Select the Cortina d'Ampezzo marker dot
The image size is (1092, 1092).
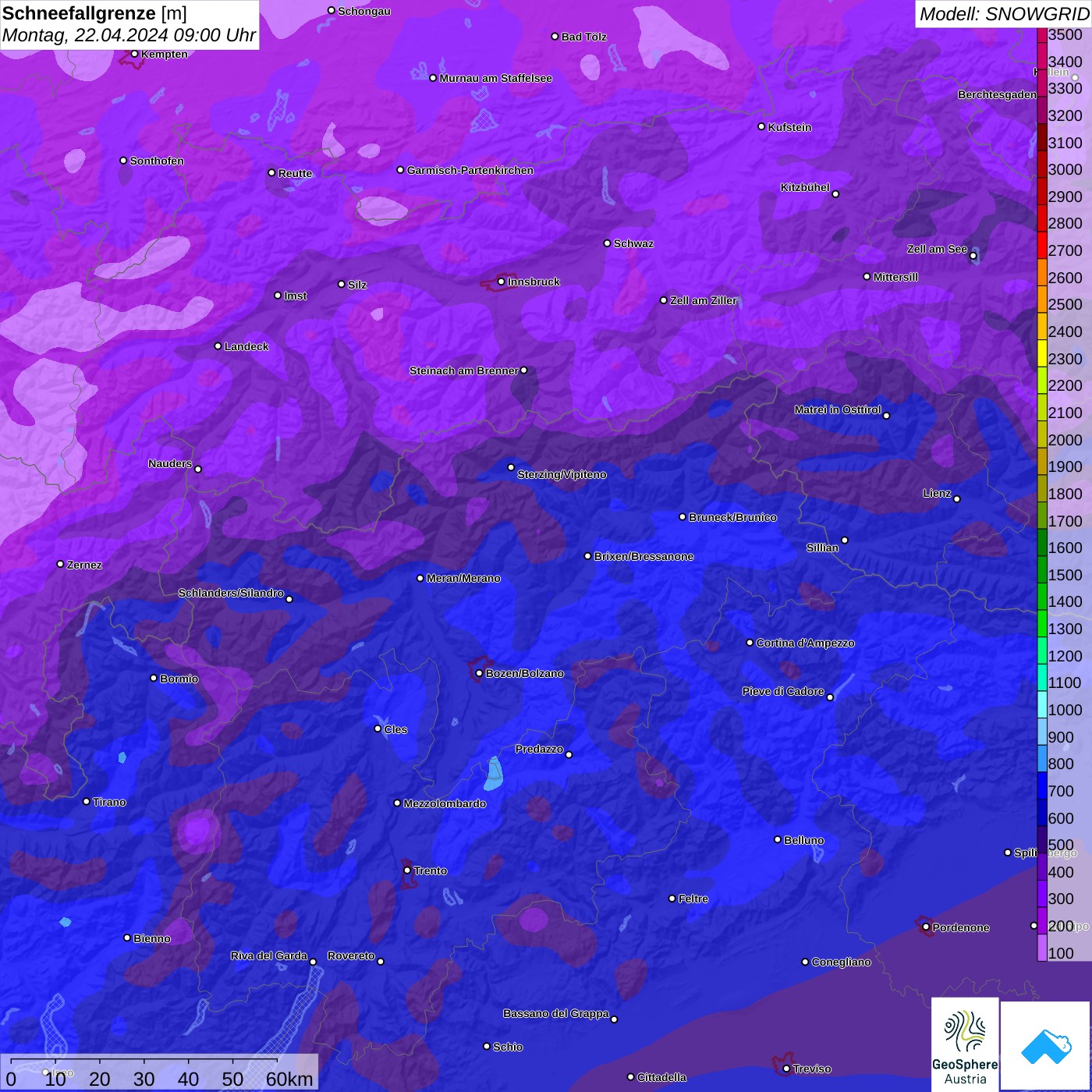point(750,643)
